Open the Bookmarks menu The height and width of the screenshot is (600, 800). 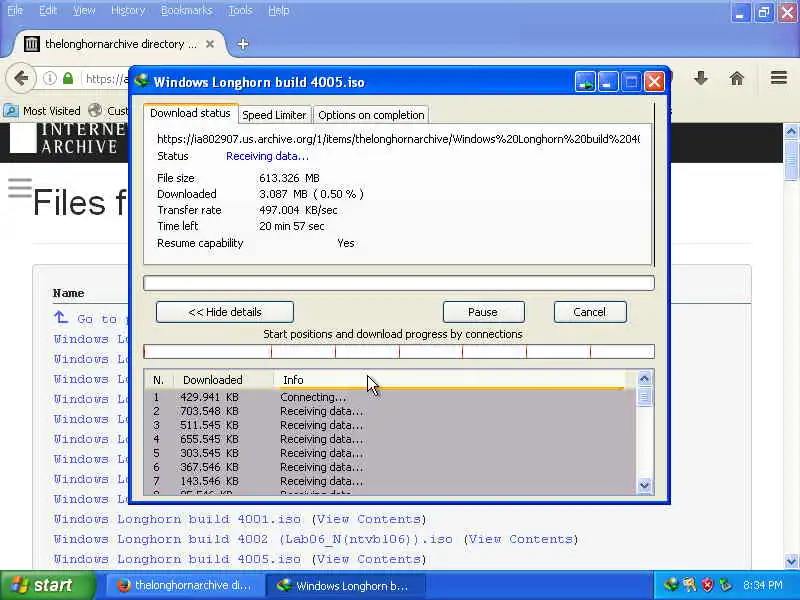[x=186, y=10]
